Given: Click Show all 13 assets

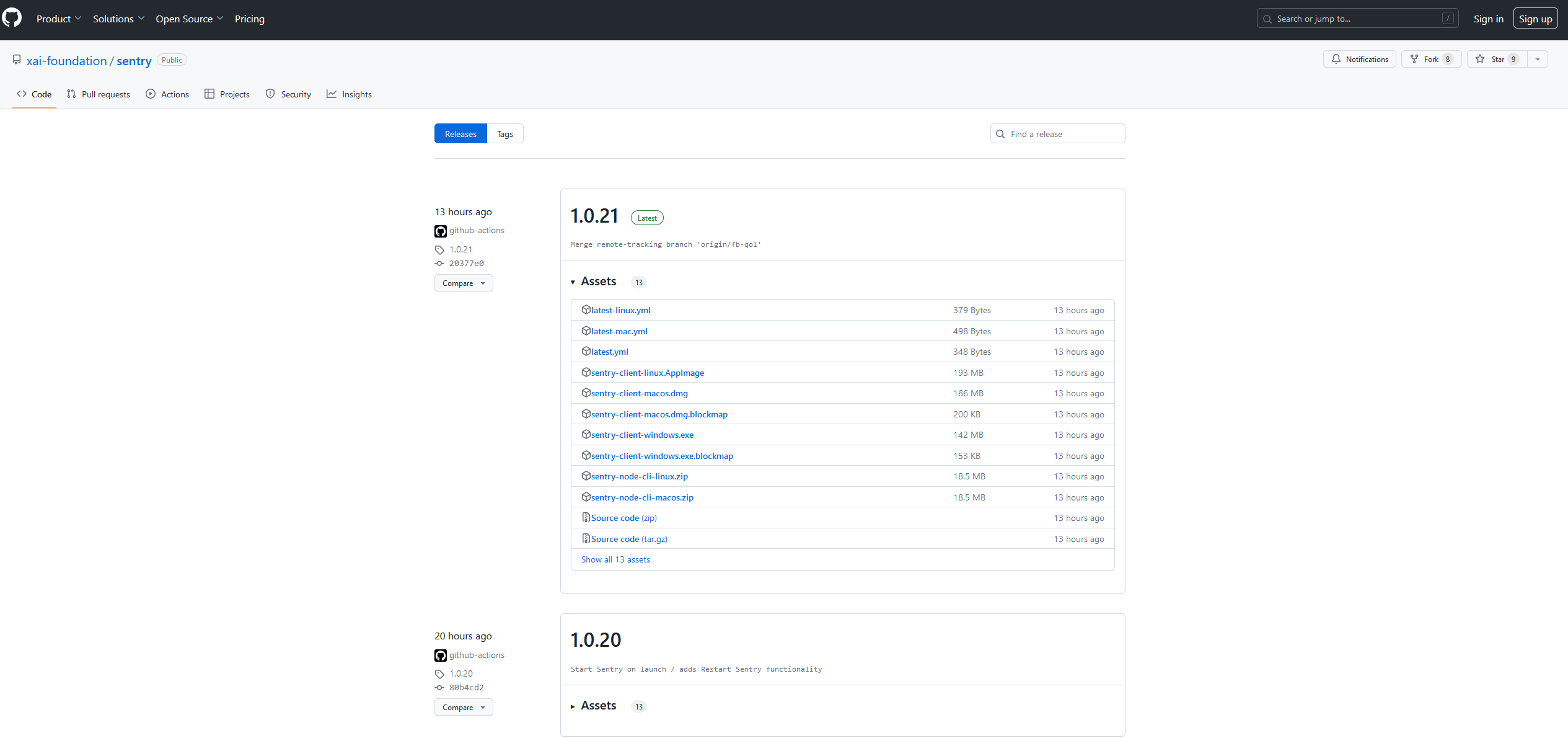Looking at the screenshot, I should click(x=615, y=559).
